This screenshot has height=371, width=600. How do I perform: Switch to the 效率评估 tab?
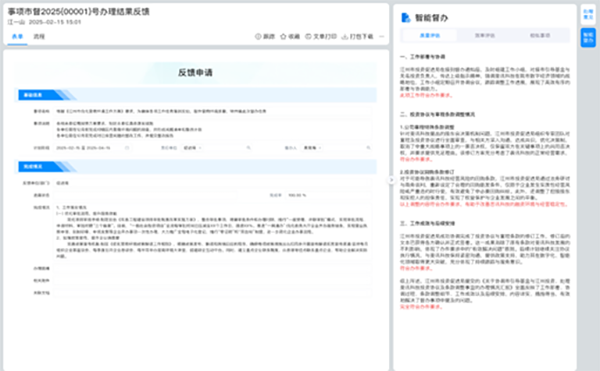(485, 35)
